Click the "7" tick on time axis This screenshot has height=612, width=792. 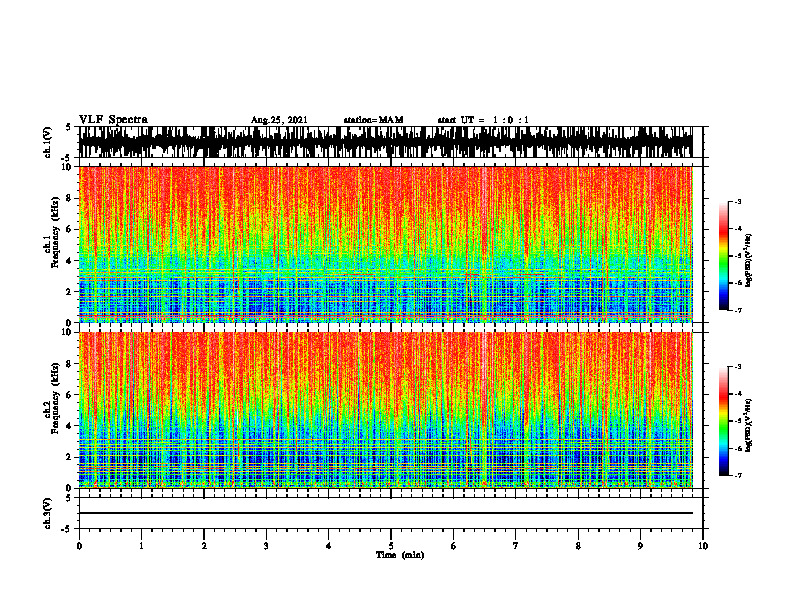[516, 546]
